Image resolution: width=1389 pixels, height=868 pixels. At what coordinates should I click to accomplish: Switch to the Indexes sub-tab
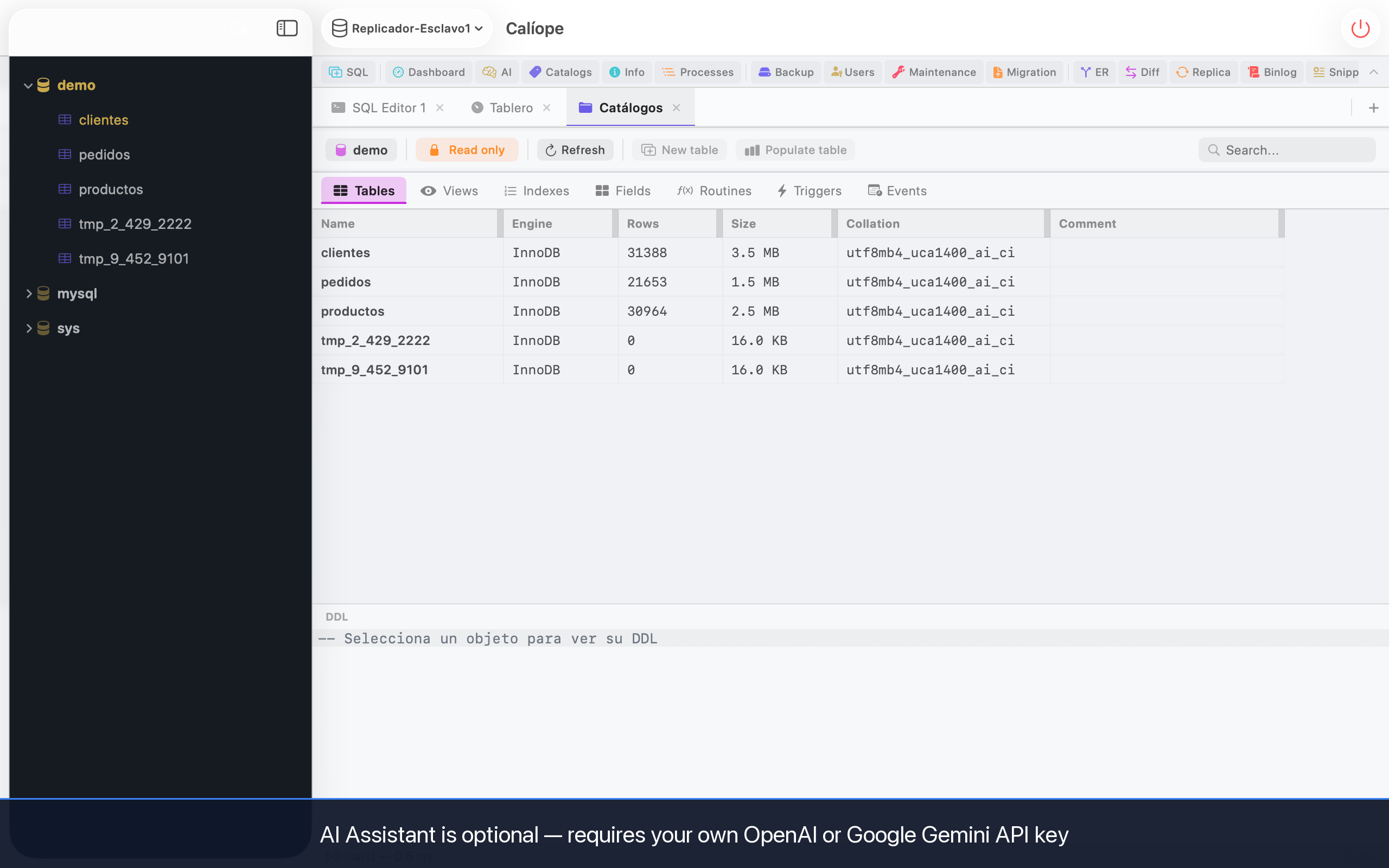[x=537, y=190]
